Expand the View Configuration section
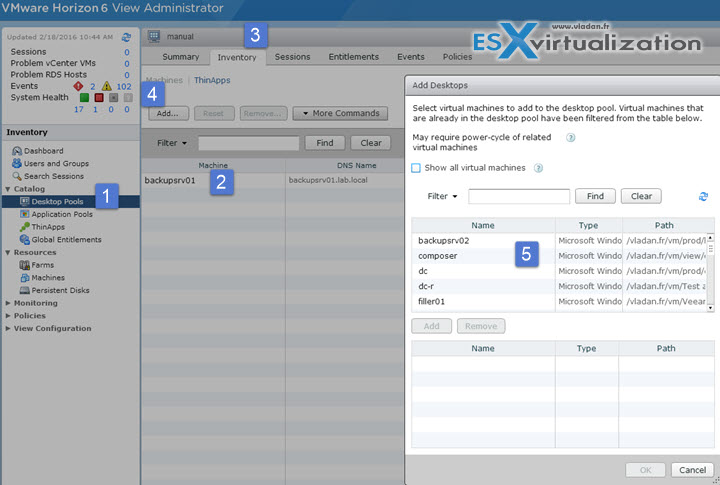The width and height of the screenshot is (720, 485). (x=8, y=328)
